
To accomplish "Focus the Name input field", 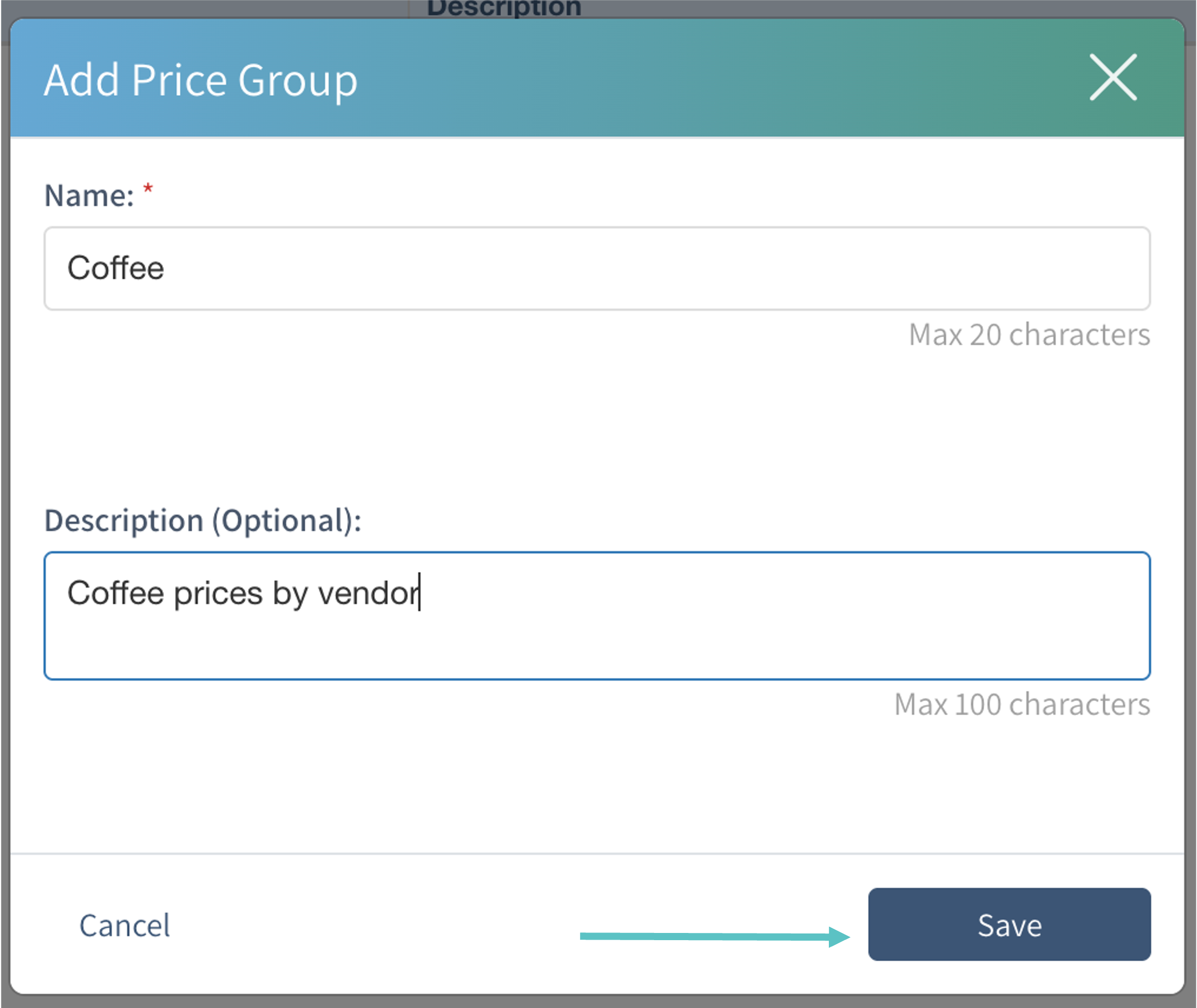I will 596,268.
